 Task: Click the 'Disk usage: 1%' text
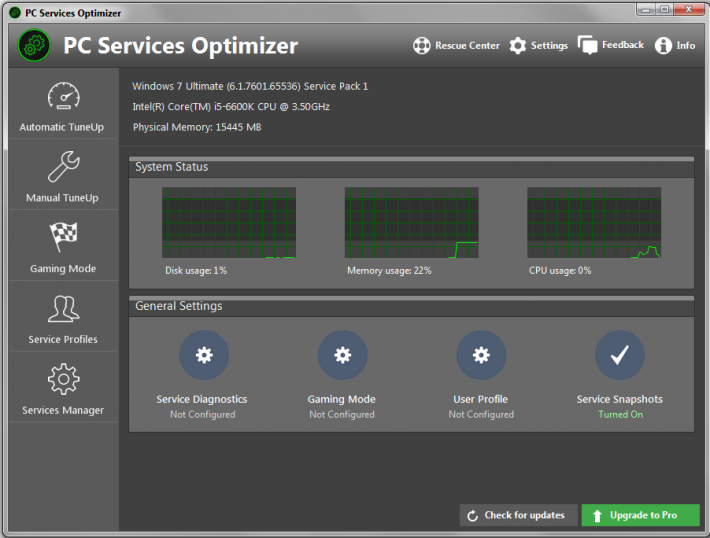(196, 271)
